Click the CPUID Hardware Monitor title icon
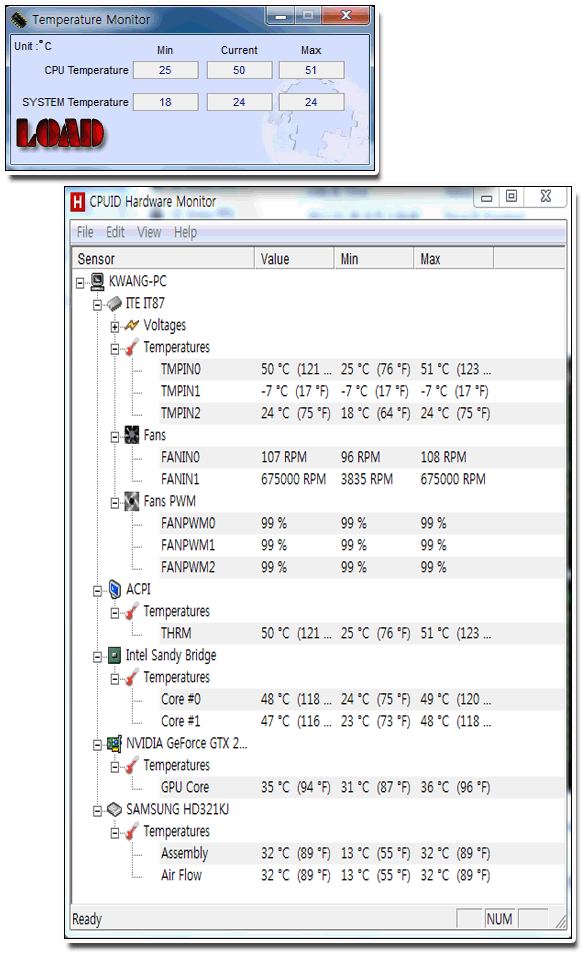The image size is (582, 964). click(x=78, y=202)
